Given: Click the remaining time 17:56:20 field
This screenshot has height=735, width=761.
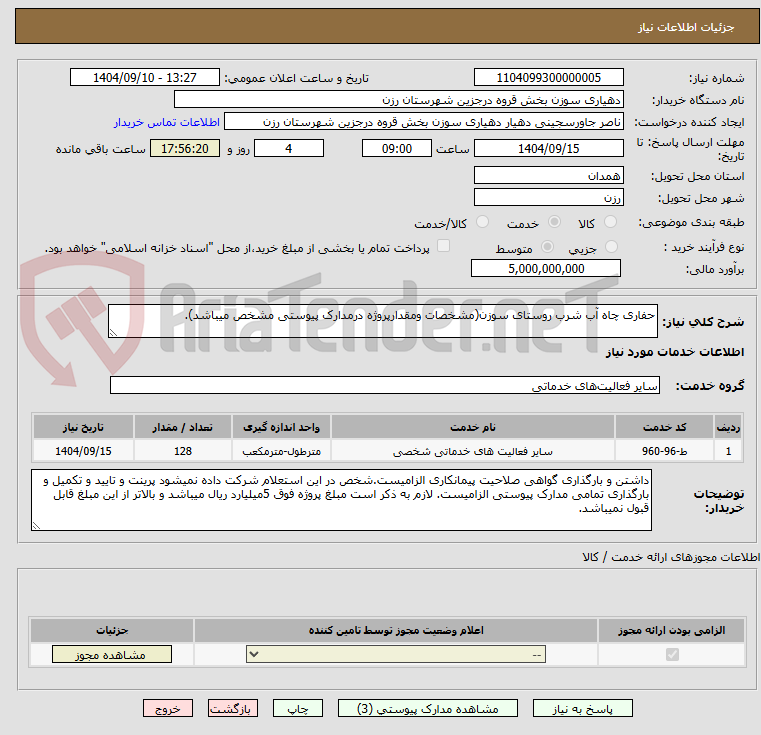Looking at the screenshot, I should click(185, 148).
